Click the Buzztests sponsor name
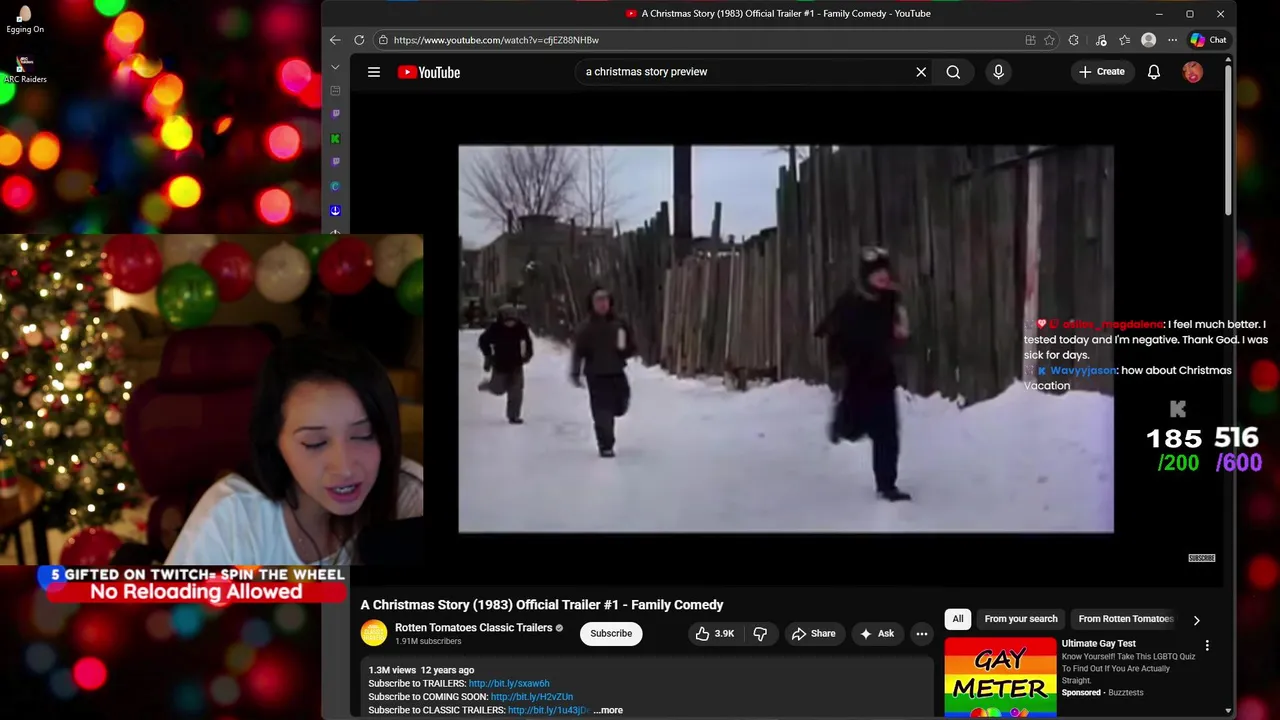Screen dimensions: 1280x720 1125,692
